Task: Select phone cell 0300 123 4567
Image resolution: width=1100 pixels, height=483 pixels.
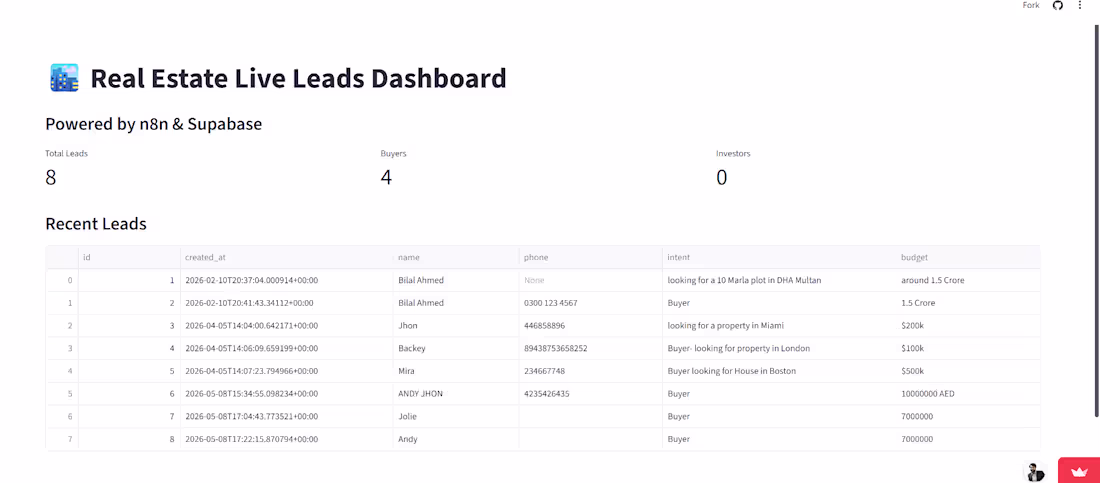Action: pos(591,303)
